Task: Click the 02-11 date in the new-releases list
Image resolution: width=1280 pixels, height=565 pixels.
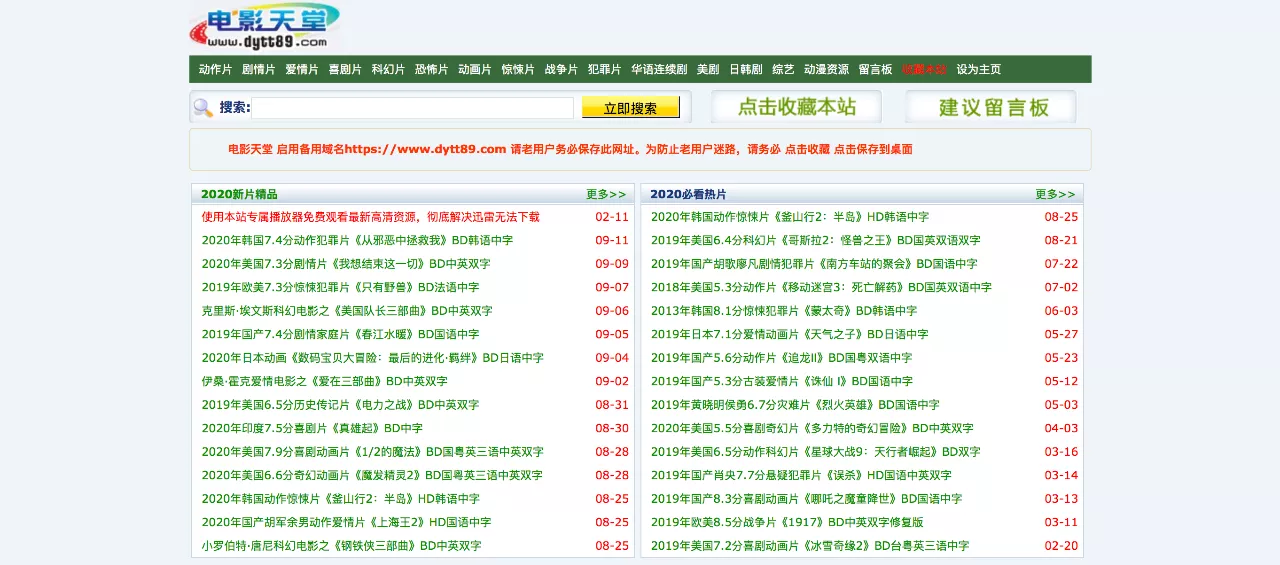Action: point(612,217)
